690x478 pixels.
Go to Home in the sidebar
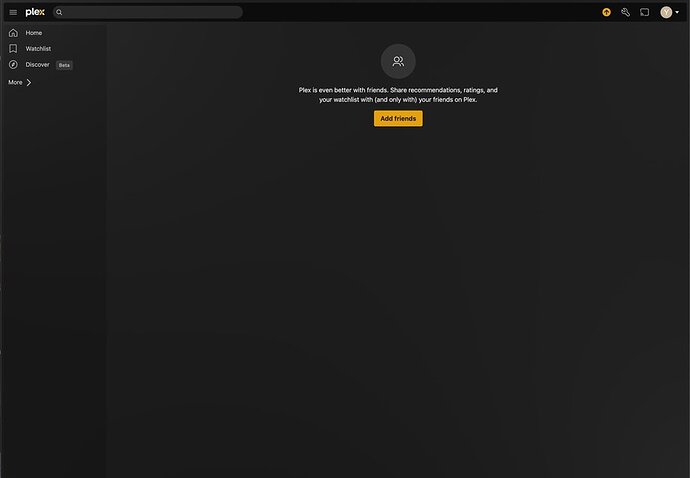pyautogui.click(x=34, y=33)
